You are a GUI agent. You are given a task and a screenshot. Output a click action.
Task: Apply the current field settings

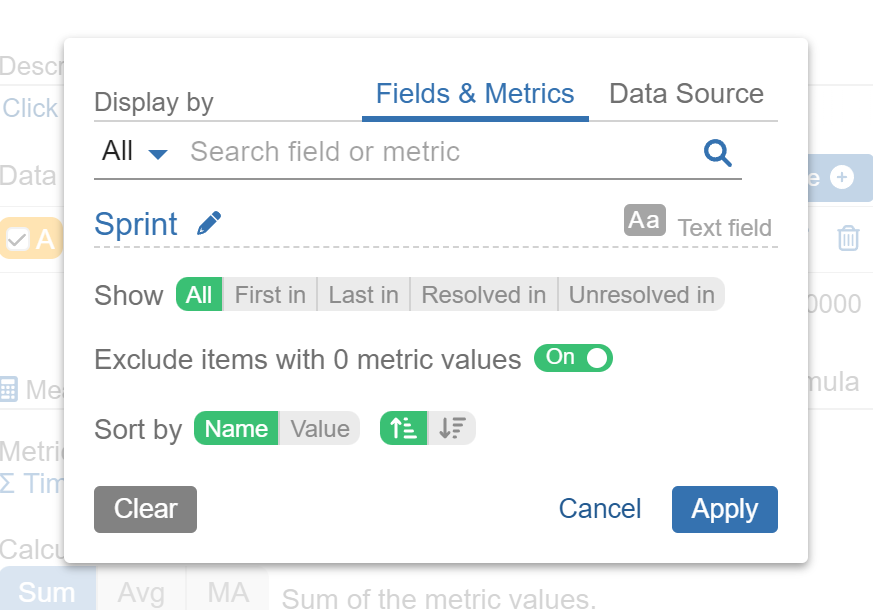click(x=724, y=509)
